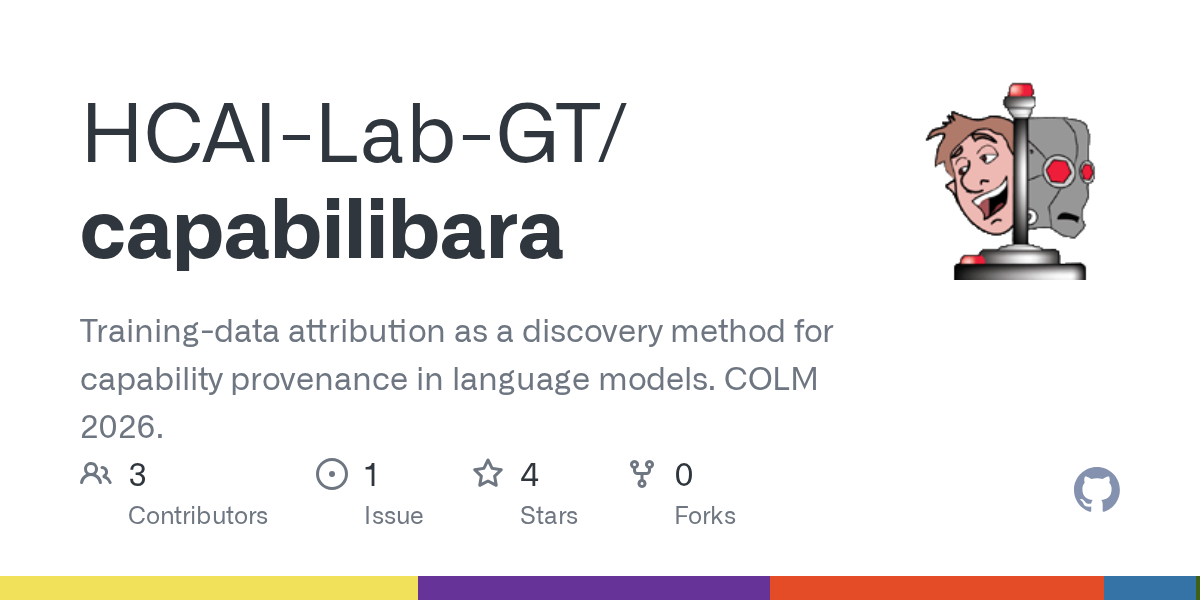The height and width of the screenshot is (600, 1200).
Task: Click the Contributors people icon
Action: pyautogui.click(x=96, y=474)
